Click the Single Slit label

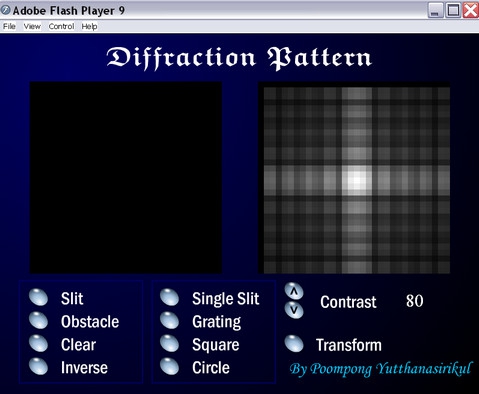coord(226,298)
